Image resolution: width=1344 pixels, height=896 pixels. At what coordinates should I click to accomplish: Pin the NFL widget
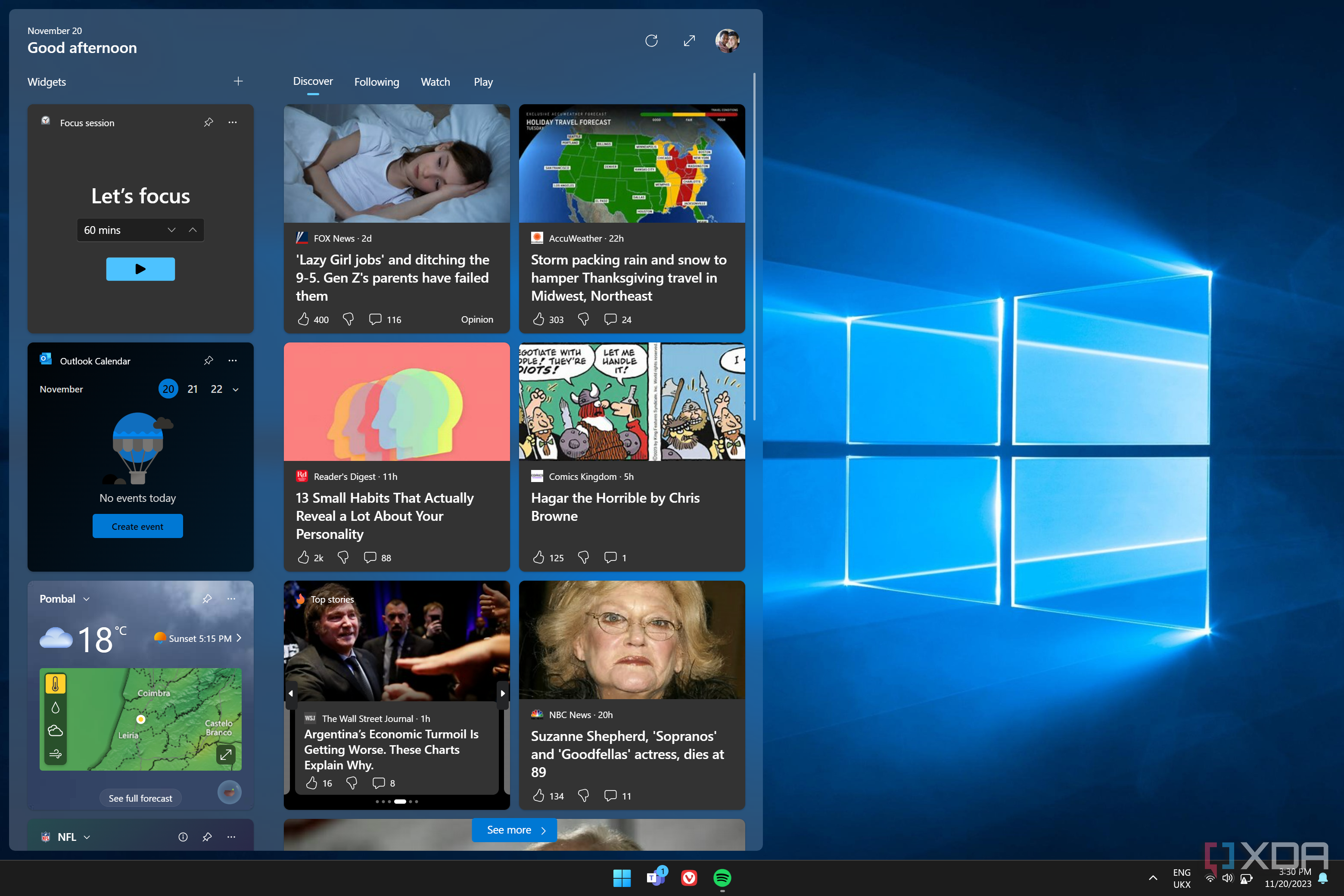[x=208, y=837]
